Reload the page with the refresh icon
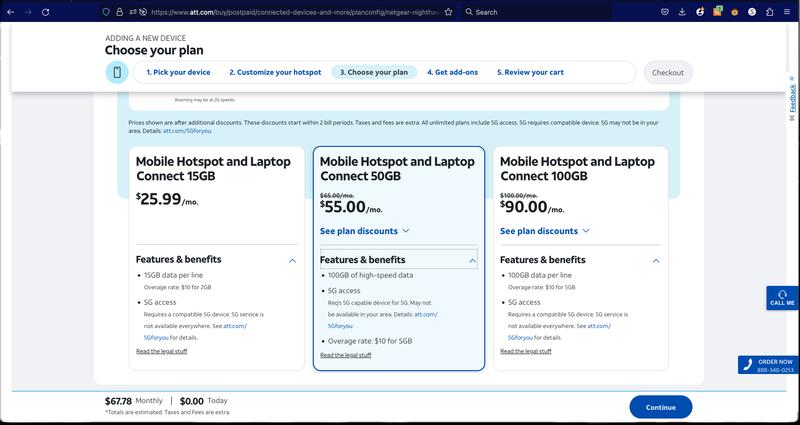Image resolution: width=800 pixels, height=425 pixels. (x=45, y=12)
